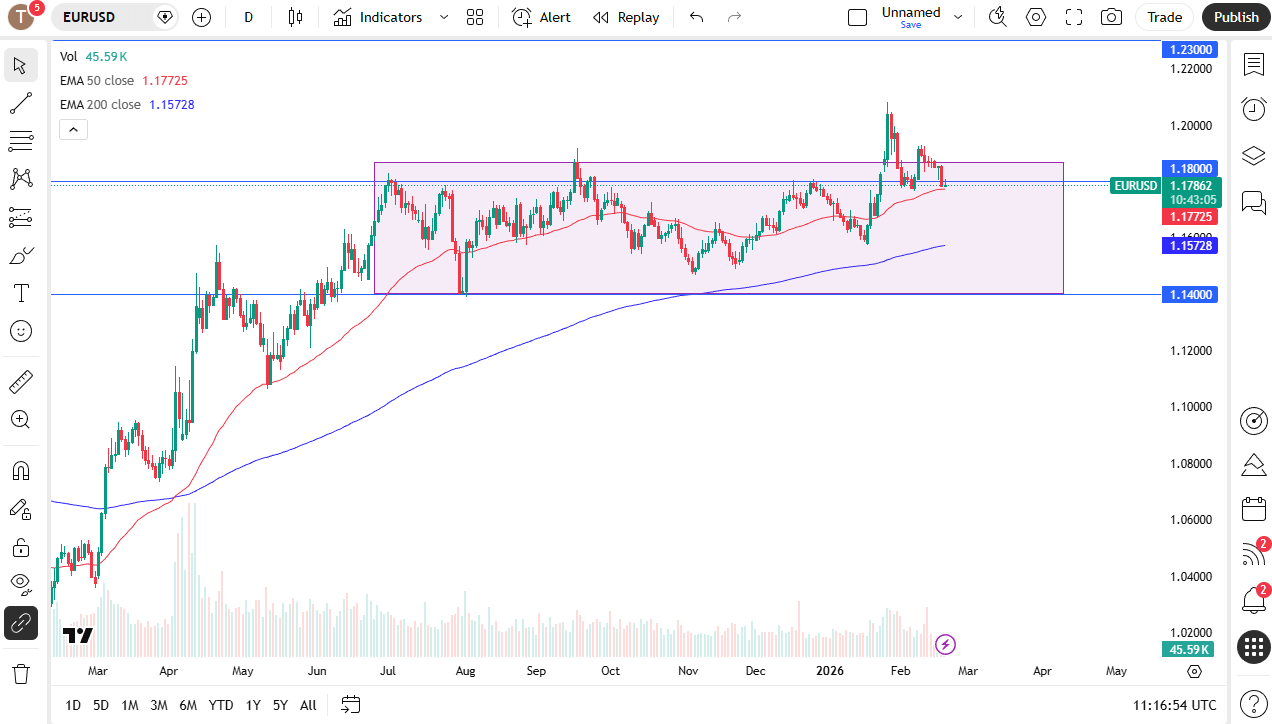Open the right sidebar mountain triangle icon
This screenshot has width=1272, height=724.
coord(1254,465)
